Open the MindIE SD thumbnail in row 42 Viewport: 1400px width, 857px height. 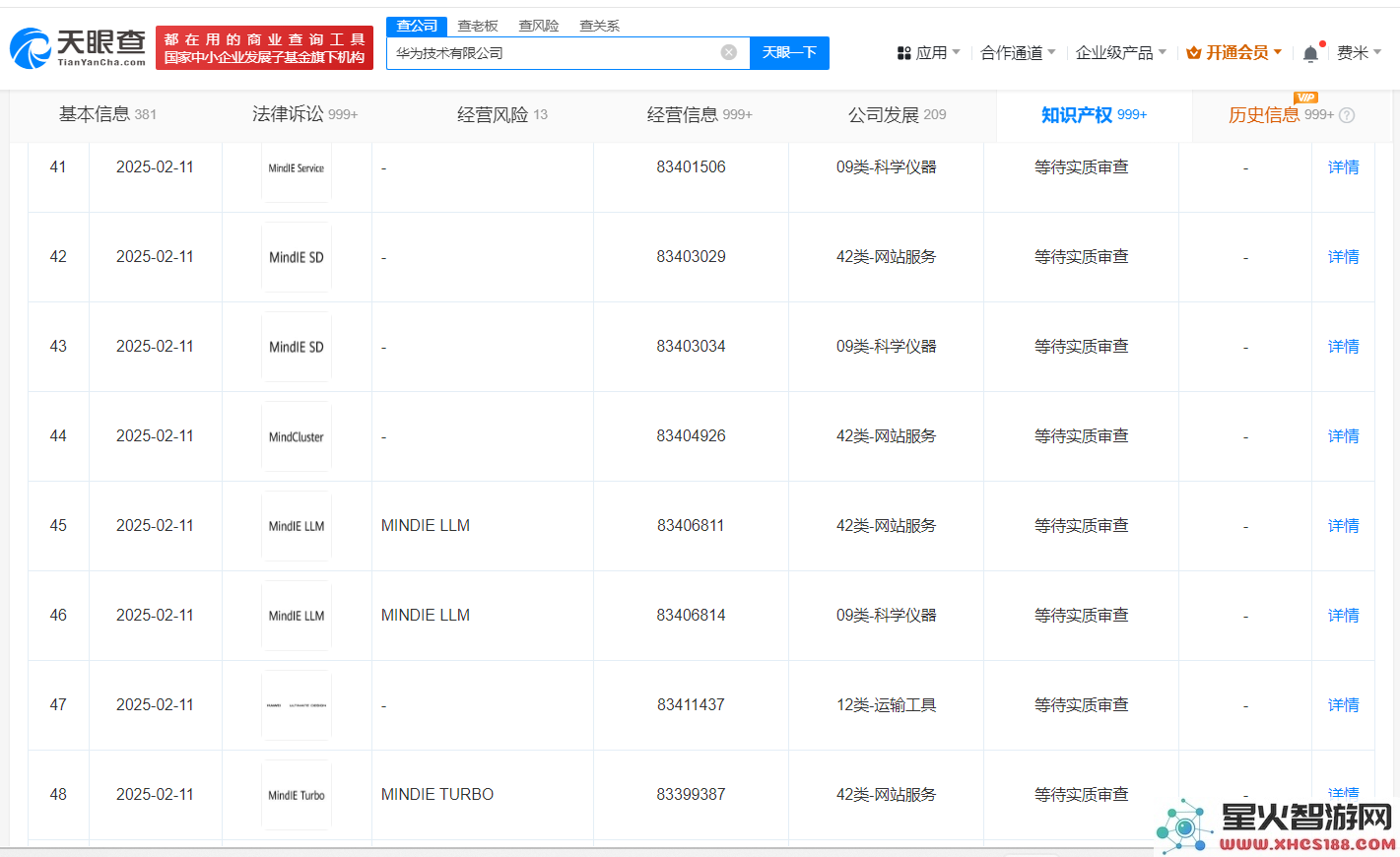297,257
